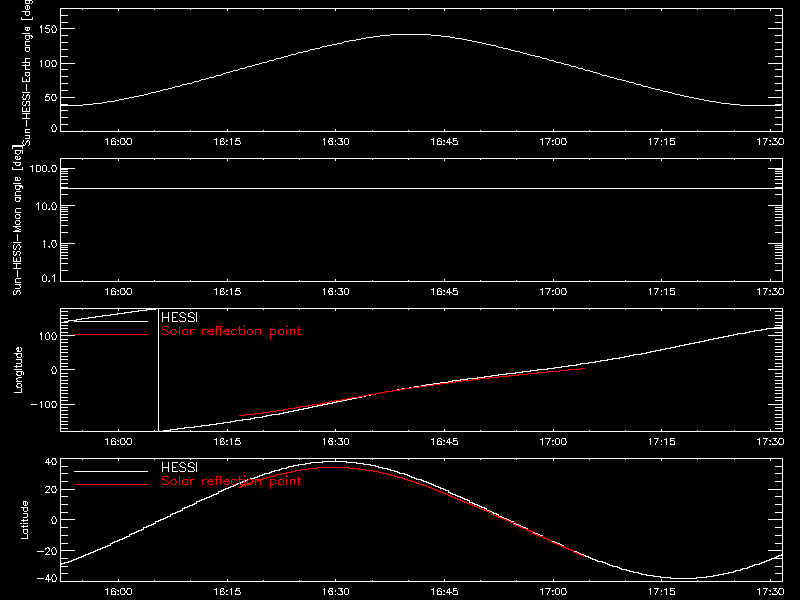The width and height of the screenshot is (800, 600).
Task: Click the red legend line sample in Longitude plot
Action: [111, 335]
